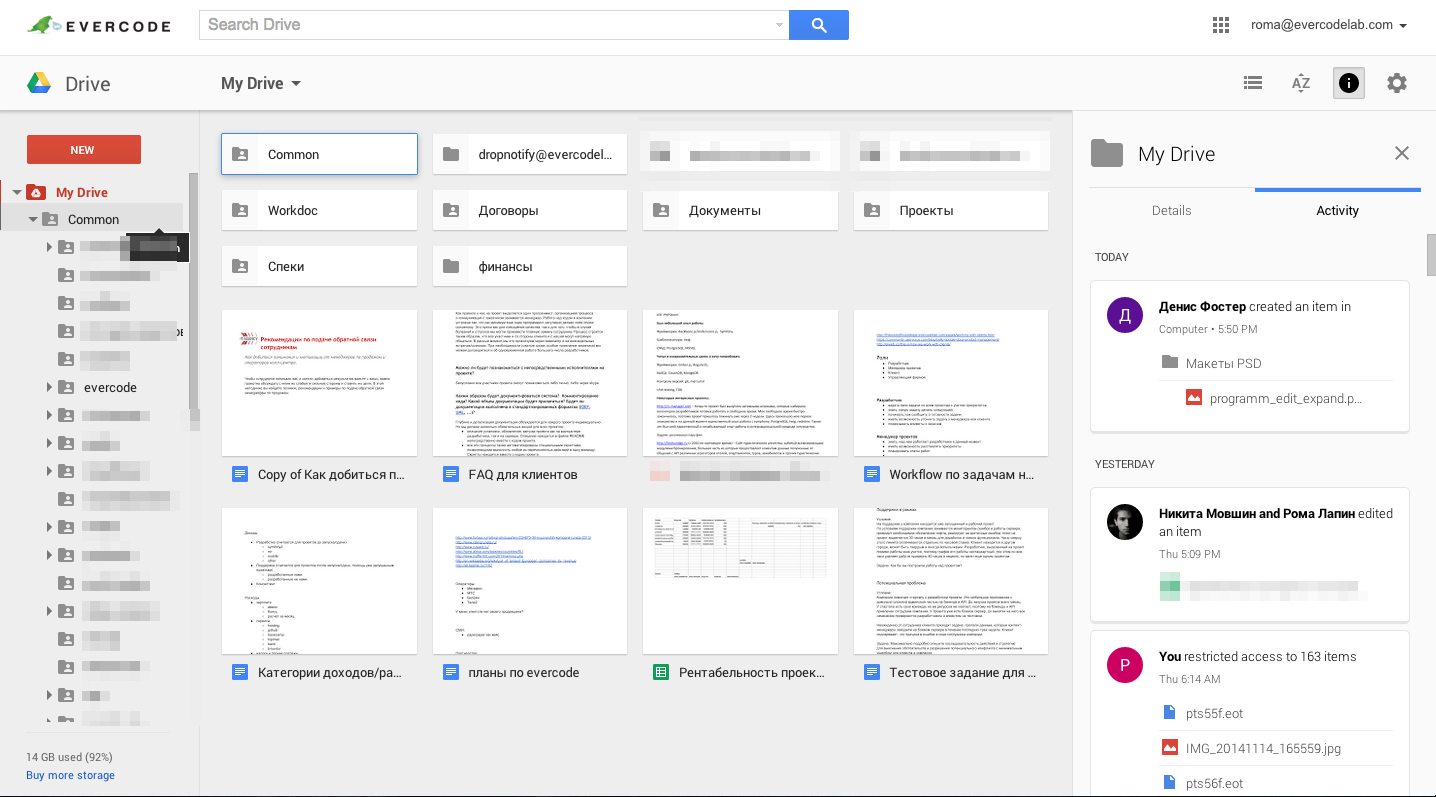The width and height of the screenshot is (1436, 797).
Task: Switch to the Details tab
Action: point(1171,210)
